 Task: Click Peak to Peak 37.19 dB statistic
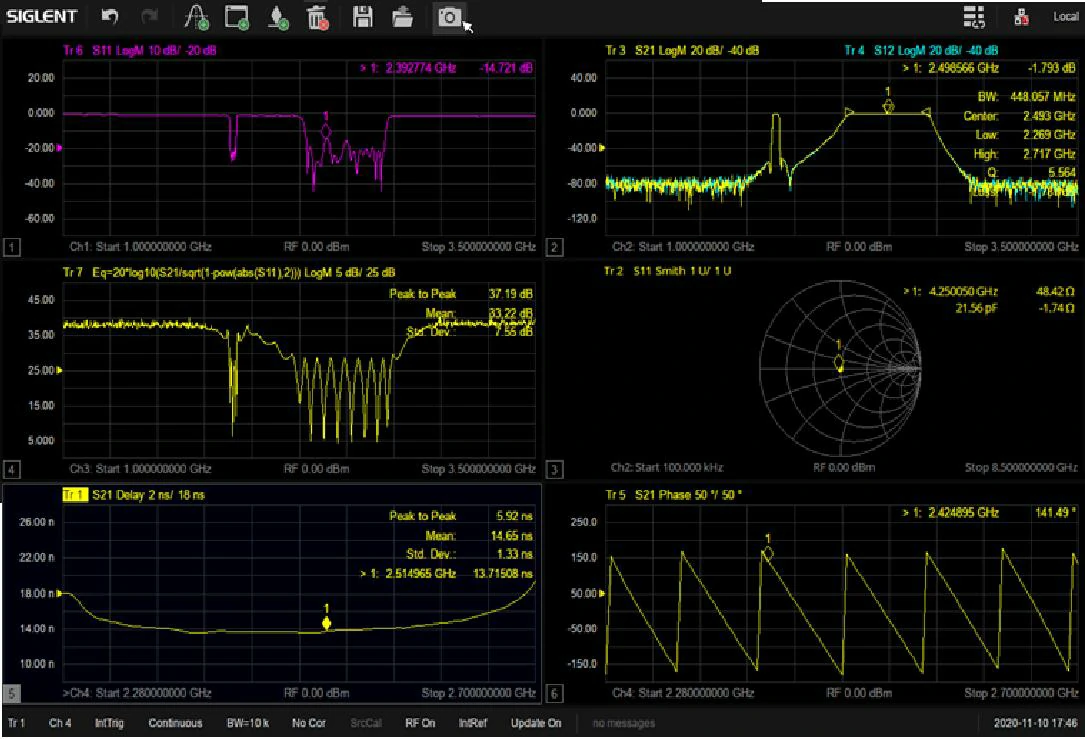coord(461,294)
